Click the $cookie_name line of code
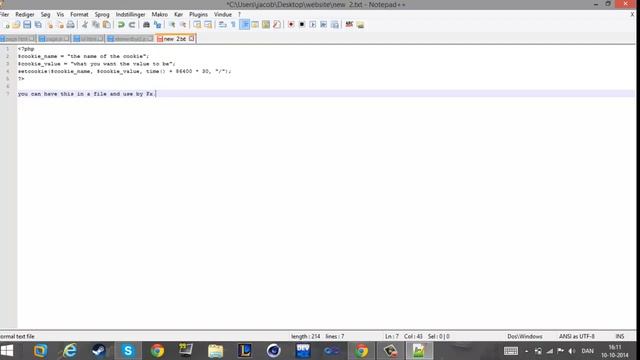Viewport: 640px width, 360px height. pyautogui.click(x=83, y=56)
